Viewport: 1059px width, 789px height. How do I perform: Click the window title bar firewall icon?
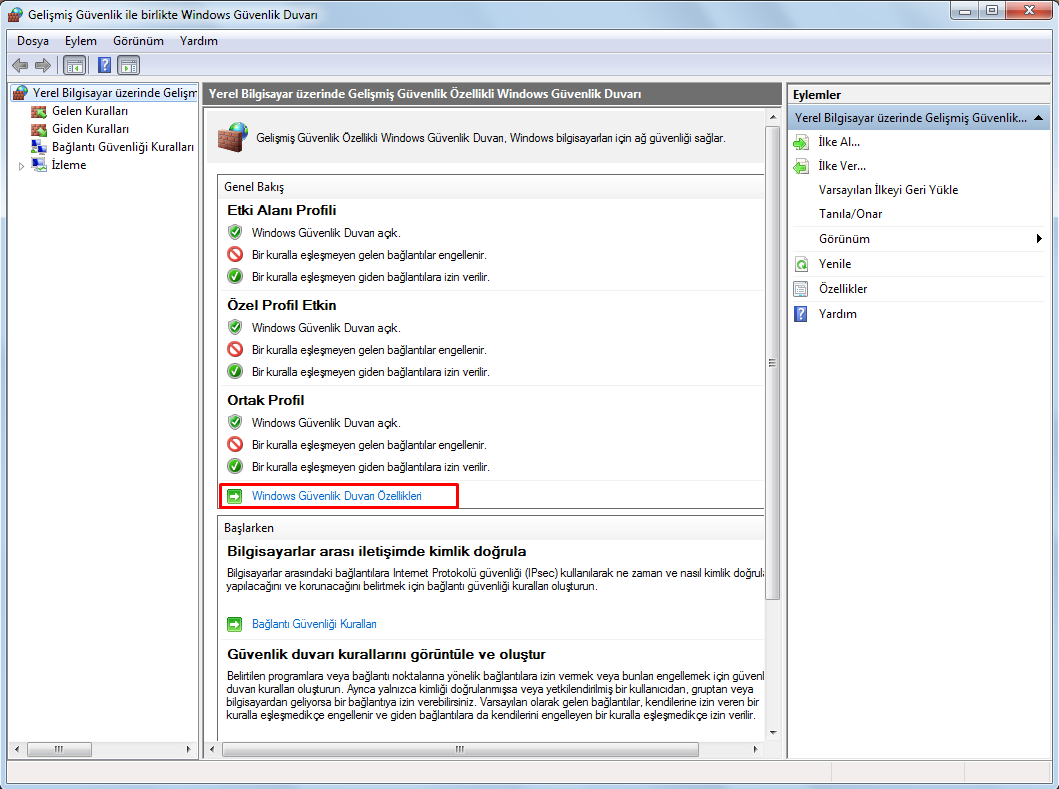(x=15, y=14)
